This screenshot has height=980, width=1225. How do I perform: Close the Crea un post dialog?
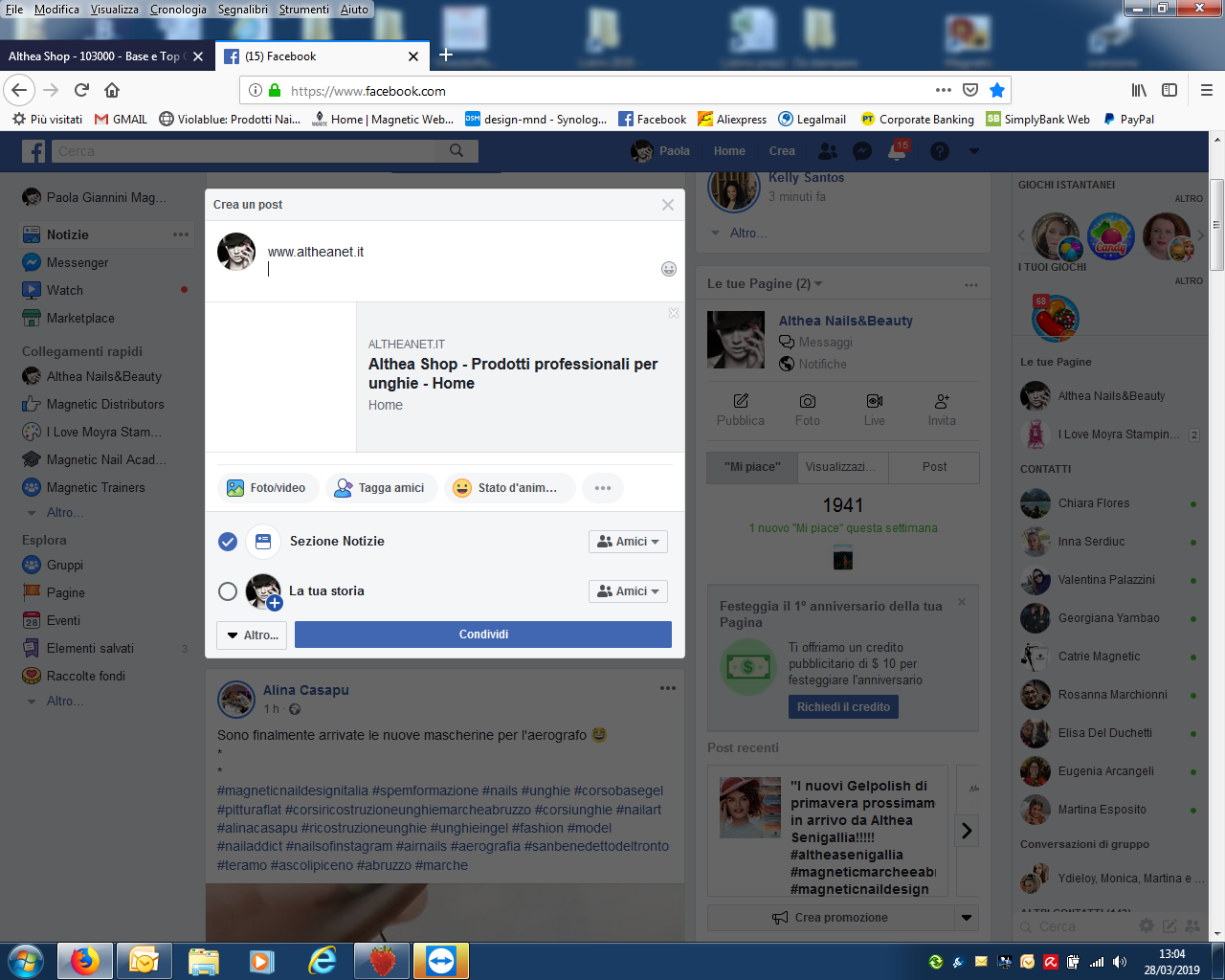(668, 205)
